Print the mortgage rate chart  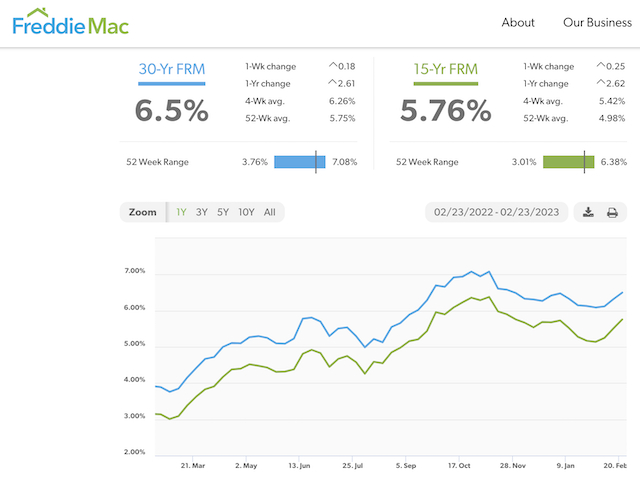click(x=612, y=212)
